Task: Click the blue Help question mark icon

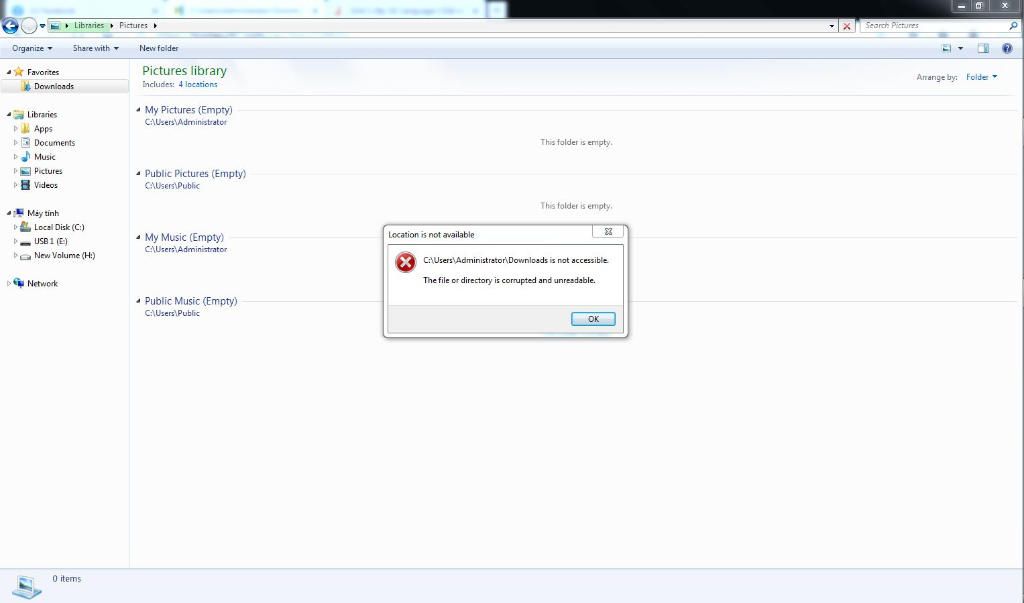Action: click(1007, 48)
